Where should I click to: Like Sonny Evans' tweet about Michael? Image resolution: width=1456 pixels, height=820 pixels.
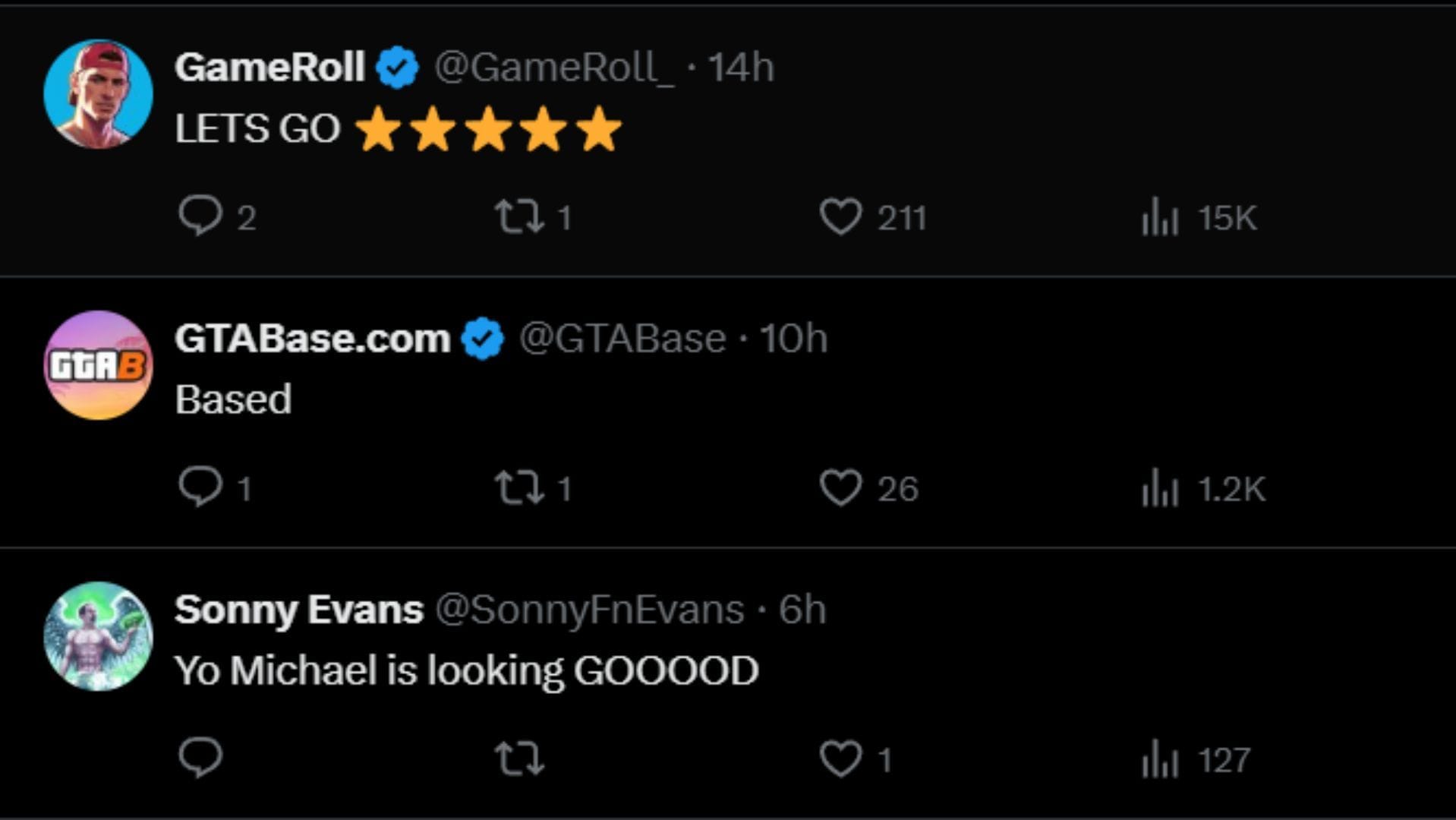coord(841,758)
